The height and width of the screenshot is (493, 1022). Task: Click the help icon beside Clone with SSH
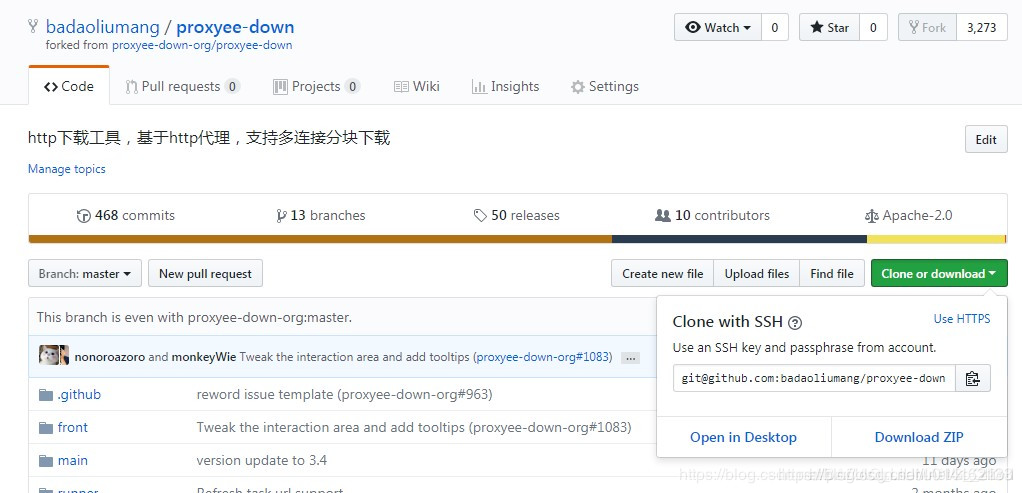(x=795, y=322)
